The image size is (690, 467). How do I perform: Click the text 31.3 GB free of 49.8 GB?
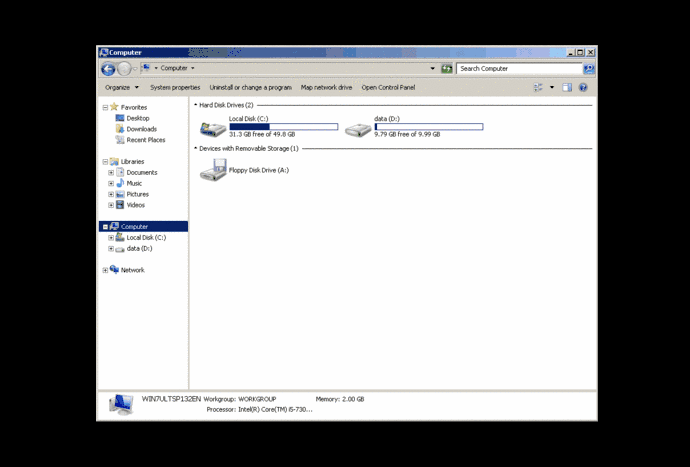pyautogui.click(x=262, y=134)
